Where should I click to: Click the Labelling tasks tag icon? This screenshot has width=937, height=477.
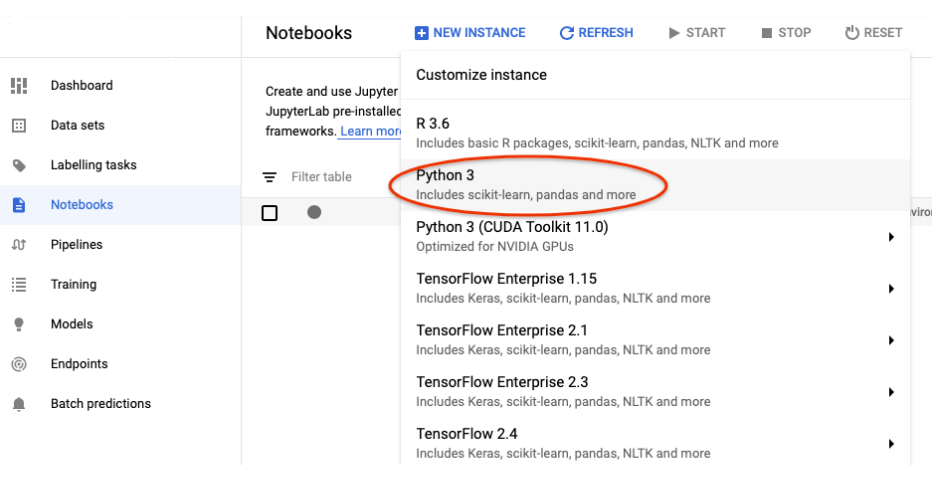(x=19, y=165)
